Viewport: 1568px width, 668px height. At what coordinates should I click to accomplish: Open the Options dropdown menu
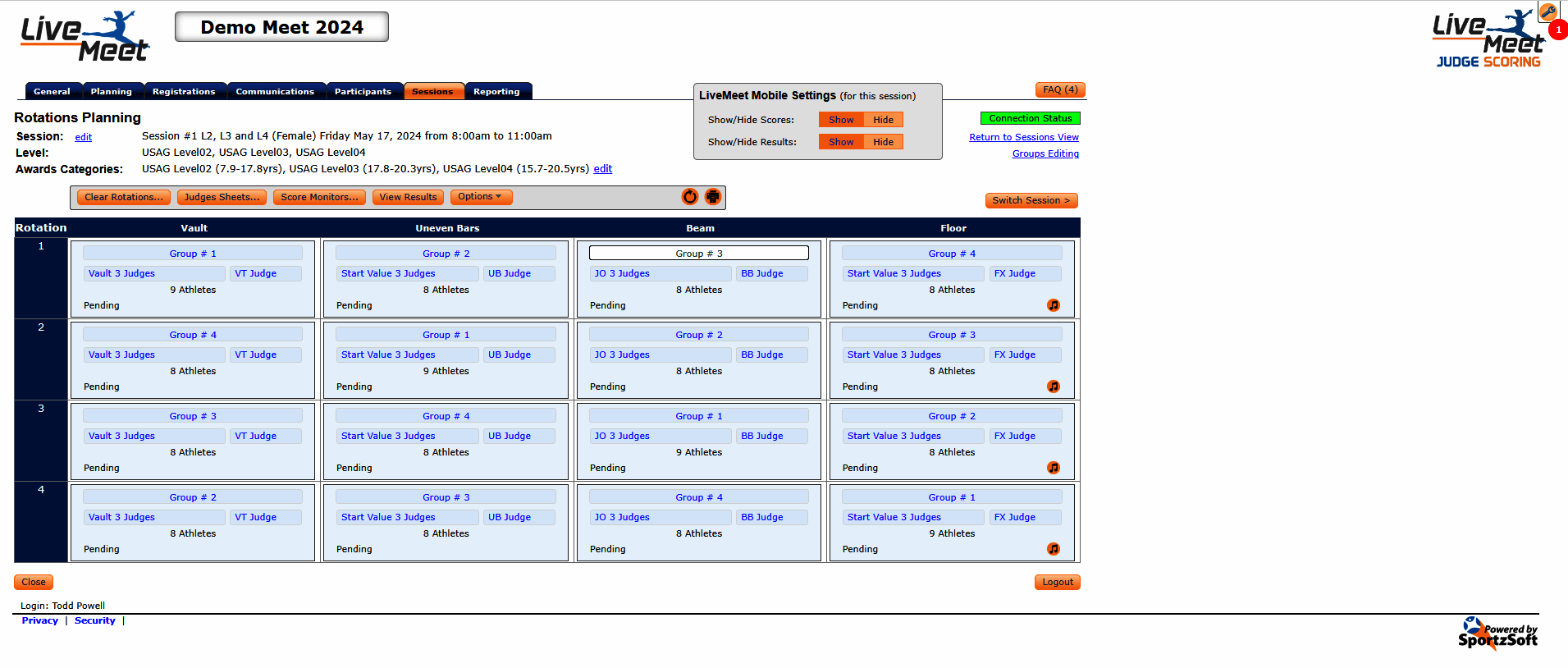[x=481, y=197]
